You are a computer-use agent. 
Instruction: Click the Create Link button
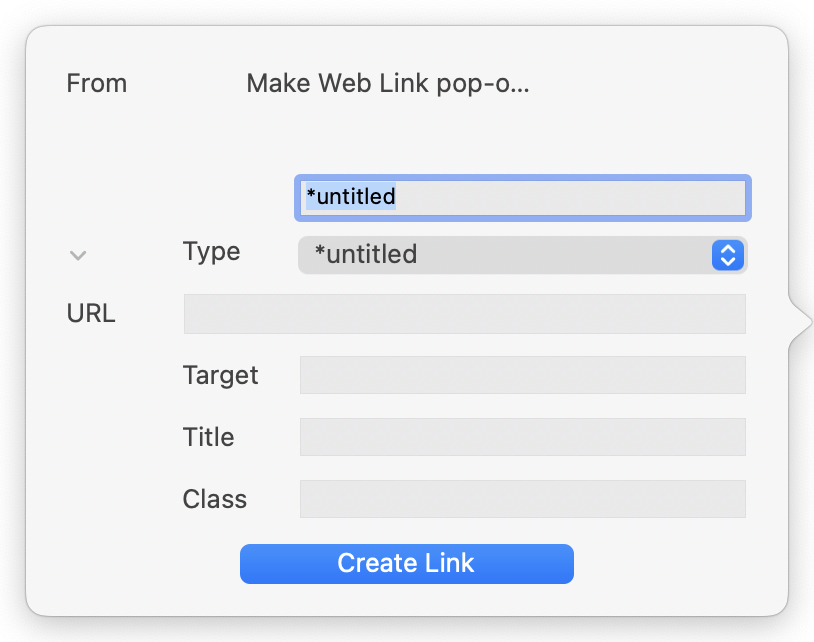[406, 563]
